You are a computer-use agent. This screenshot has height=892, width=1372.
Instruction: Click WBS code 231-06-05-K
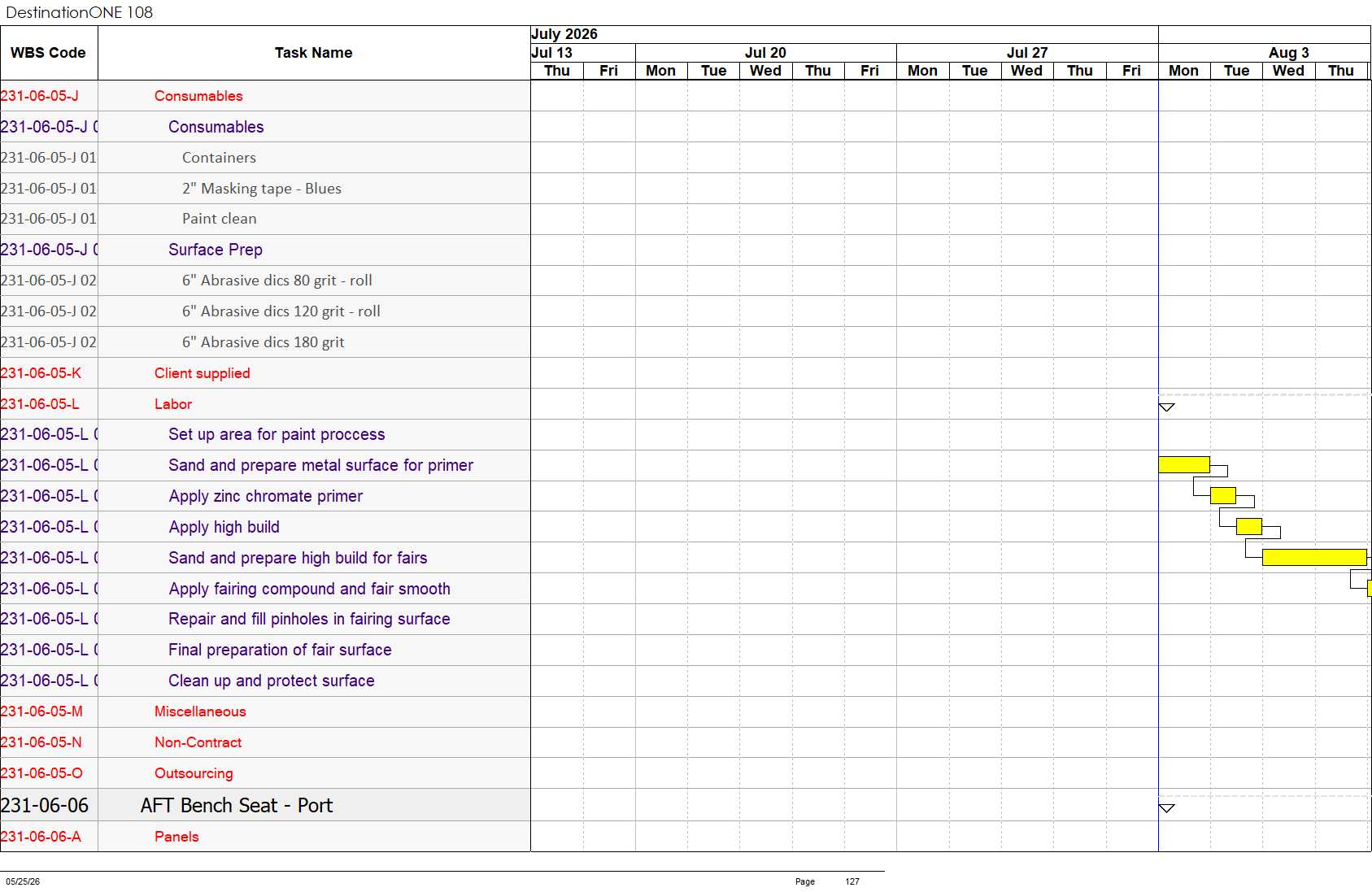click(x=41, y=373)
